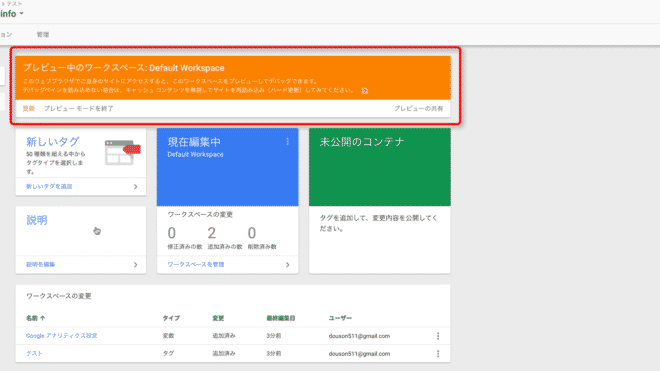Viewport: 660px width, 371px height.
Task: Click プレビューモードを終了 link
Action: point(79,109)
